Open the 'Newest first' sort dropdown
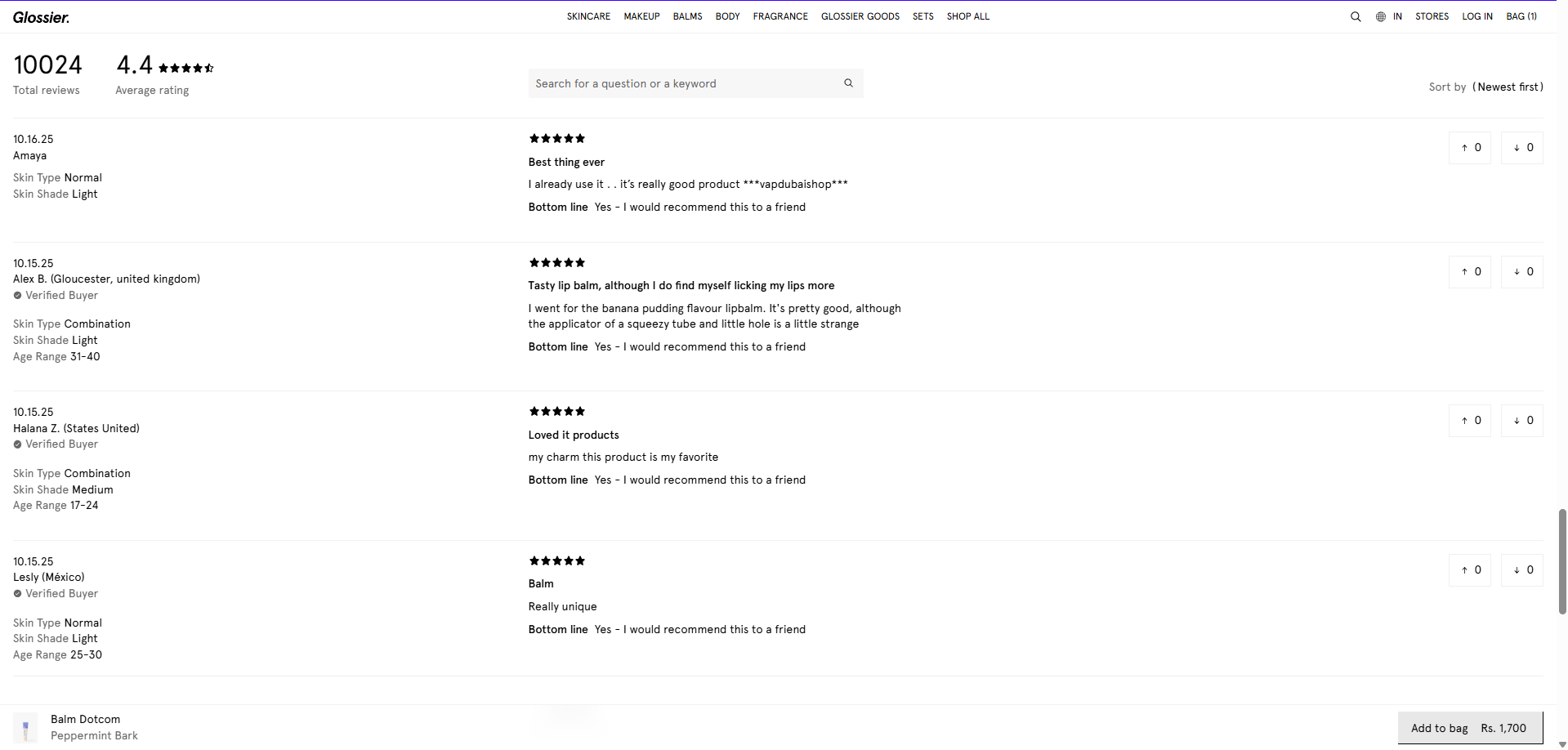The image size is (1568, 750). point(1508,87)
